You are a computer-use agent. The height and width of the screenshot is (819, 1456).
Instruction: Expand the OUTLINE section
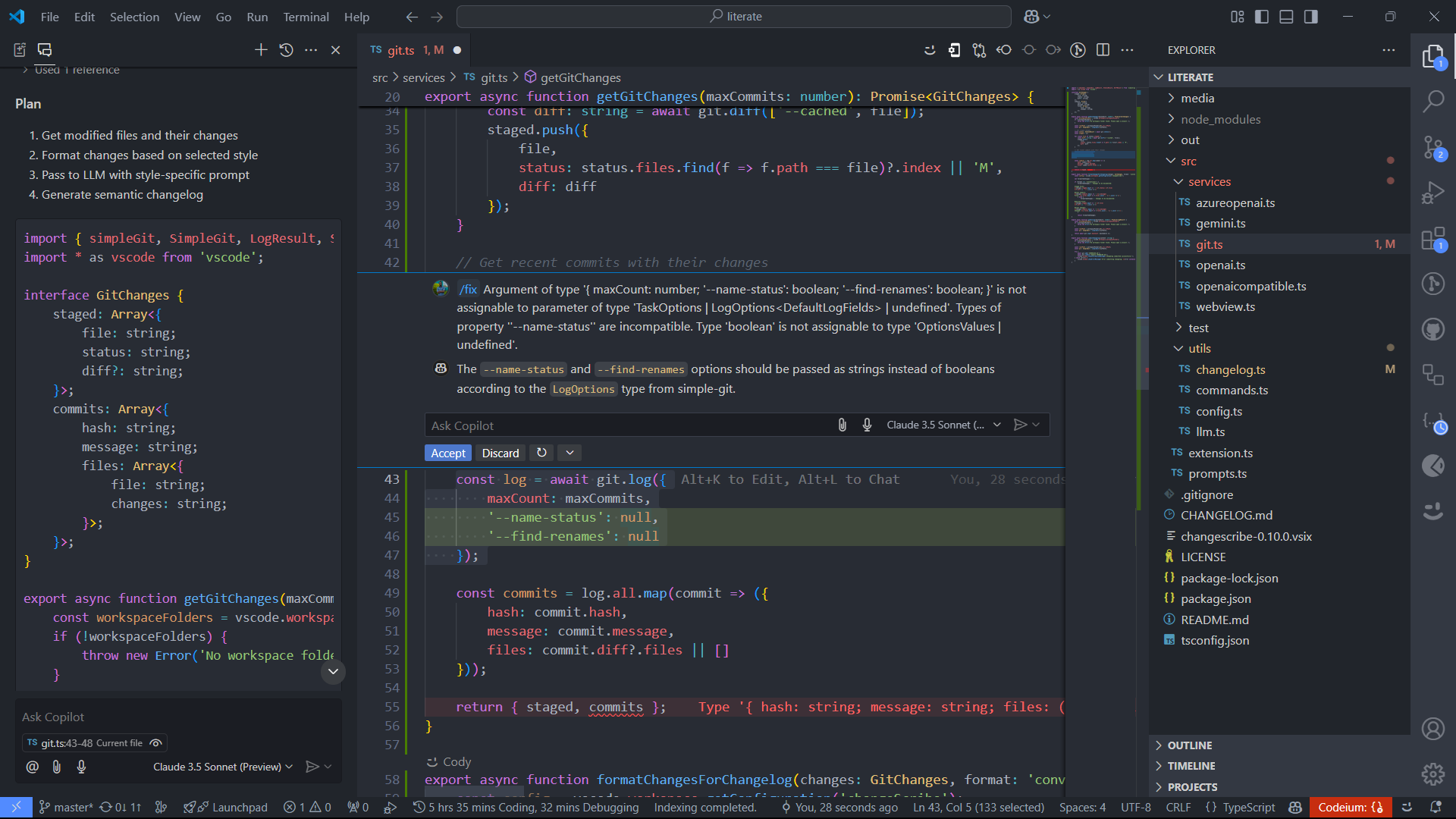click(1189, 745)
